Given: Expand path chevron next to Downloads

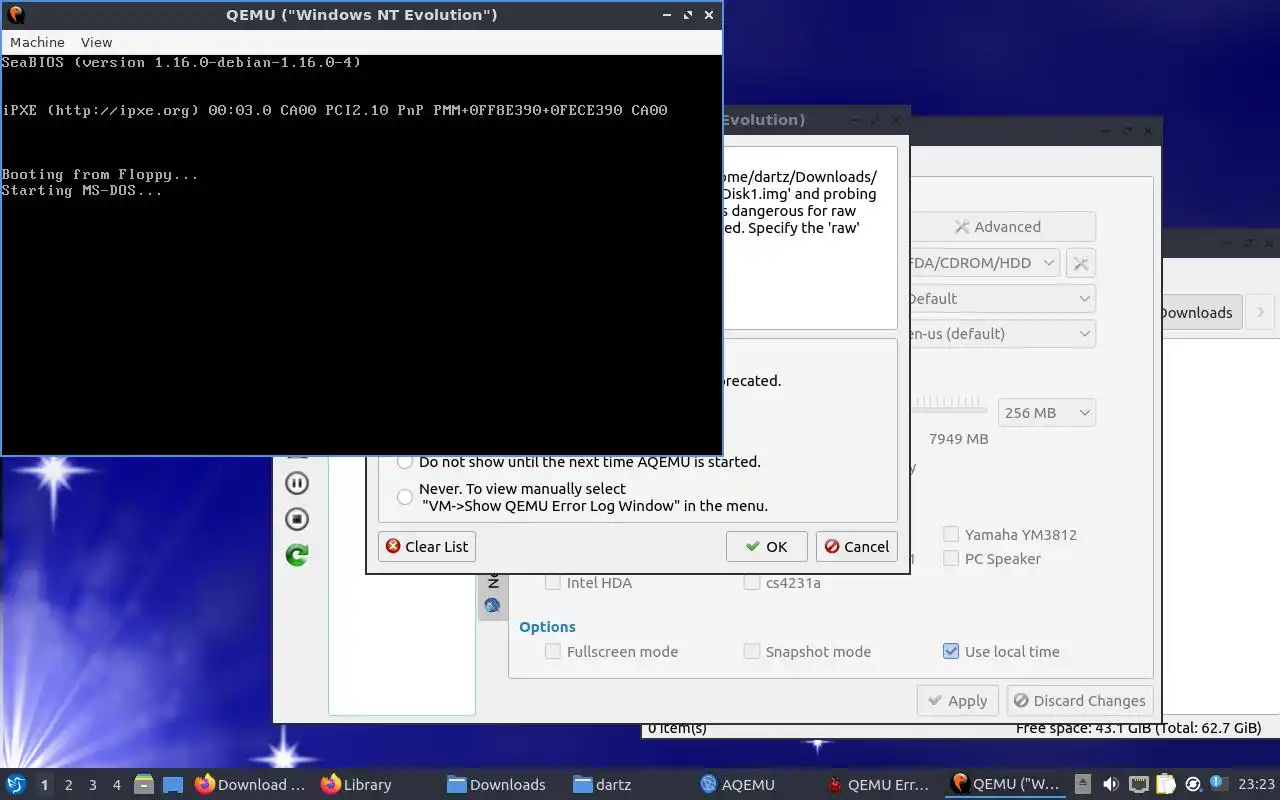Looking at the screenshot, I should [x=1260, y=313].
